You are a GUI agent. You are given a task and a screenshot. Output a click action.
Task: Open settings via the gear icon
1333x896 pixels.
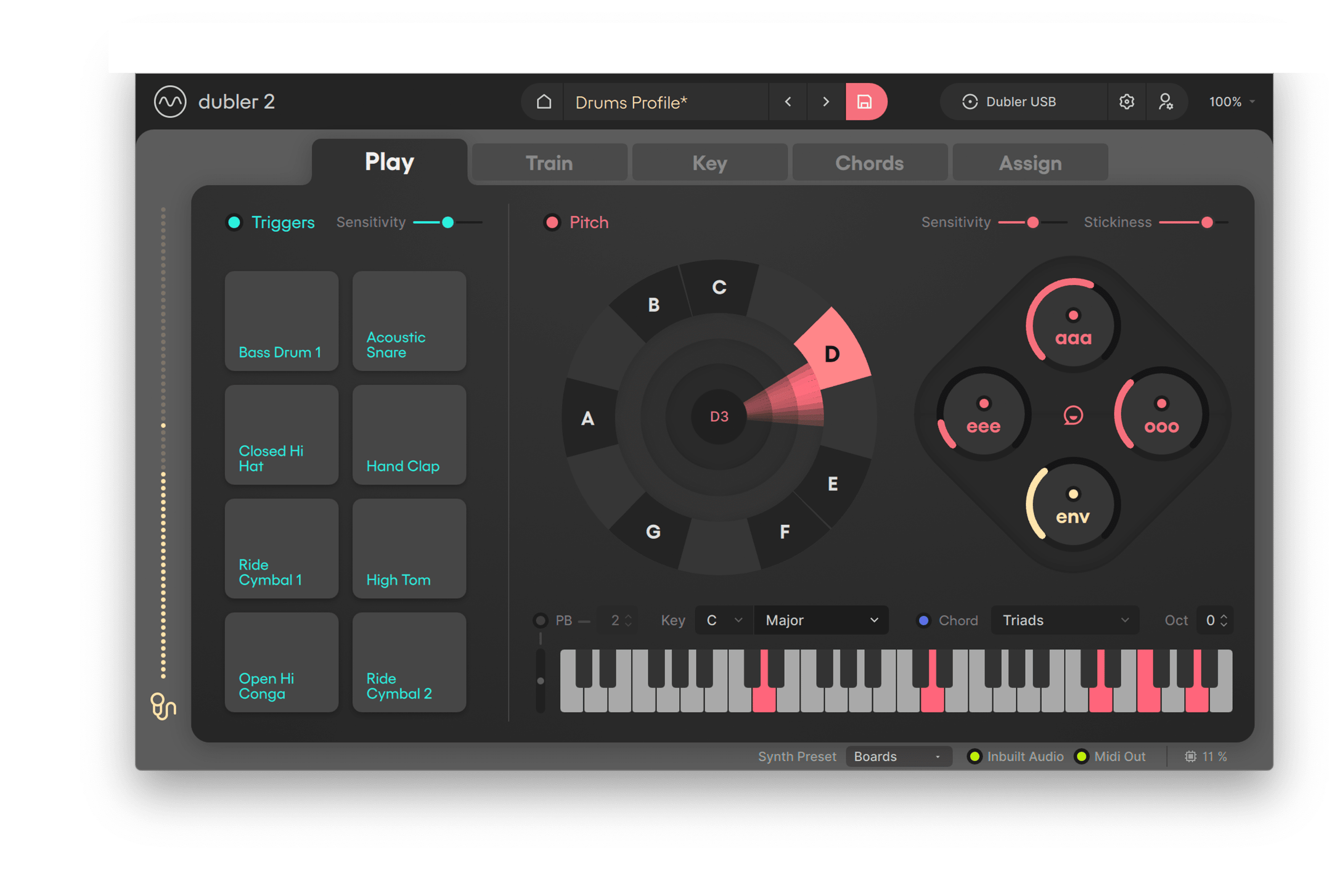[1126, 102]
